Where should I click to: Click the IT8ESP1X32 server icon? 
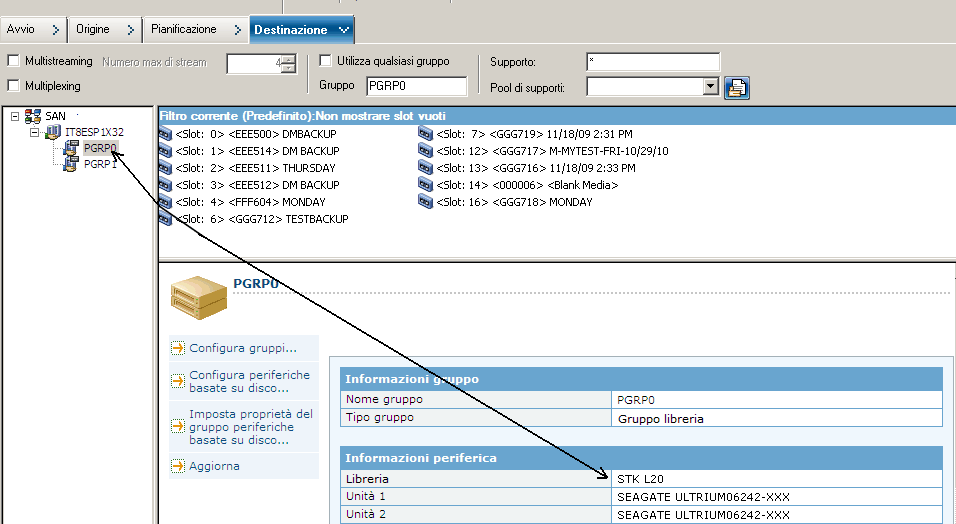click(54, 132)
